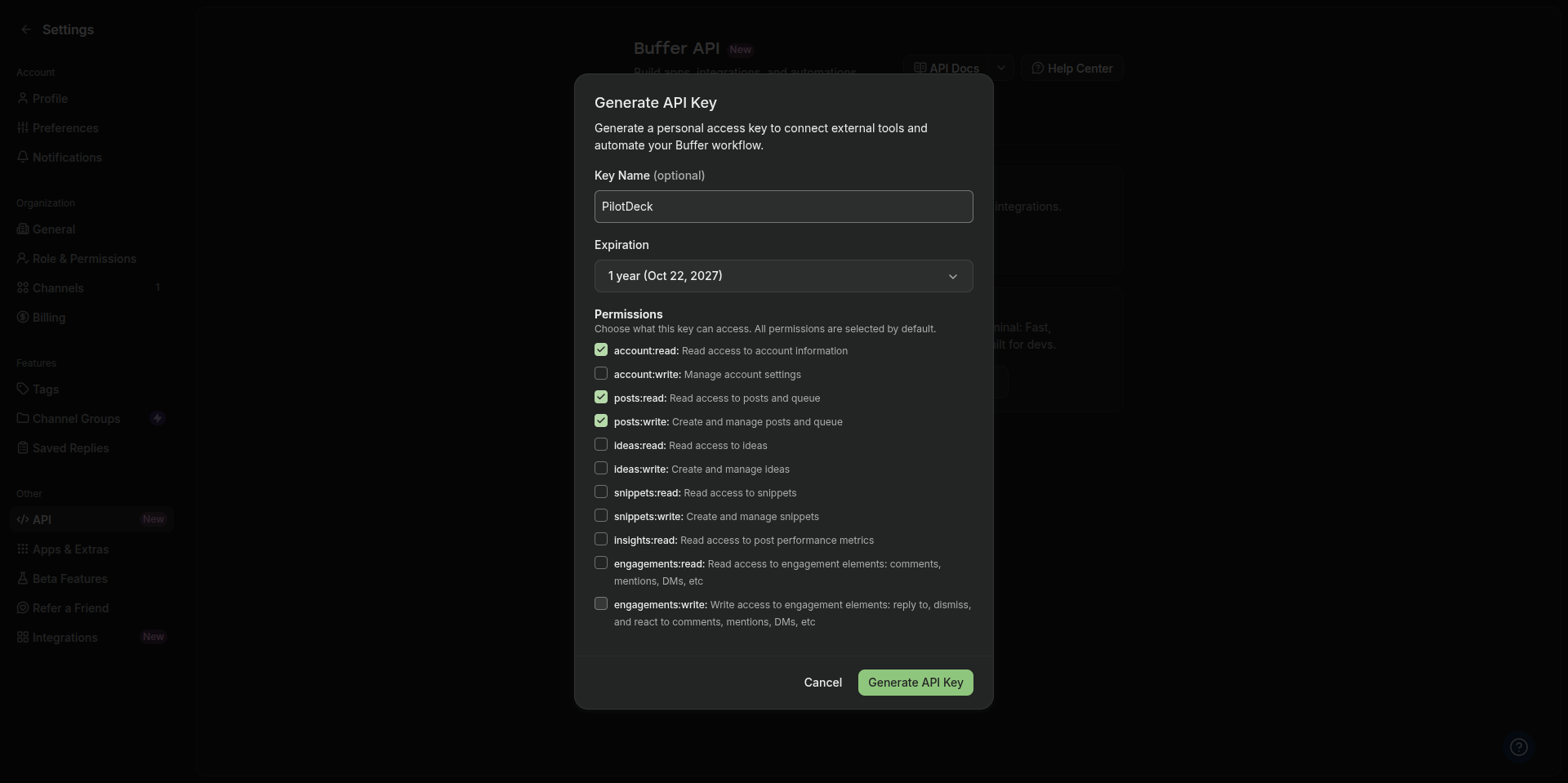Click the Saved Replies icon

23,447
